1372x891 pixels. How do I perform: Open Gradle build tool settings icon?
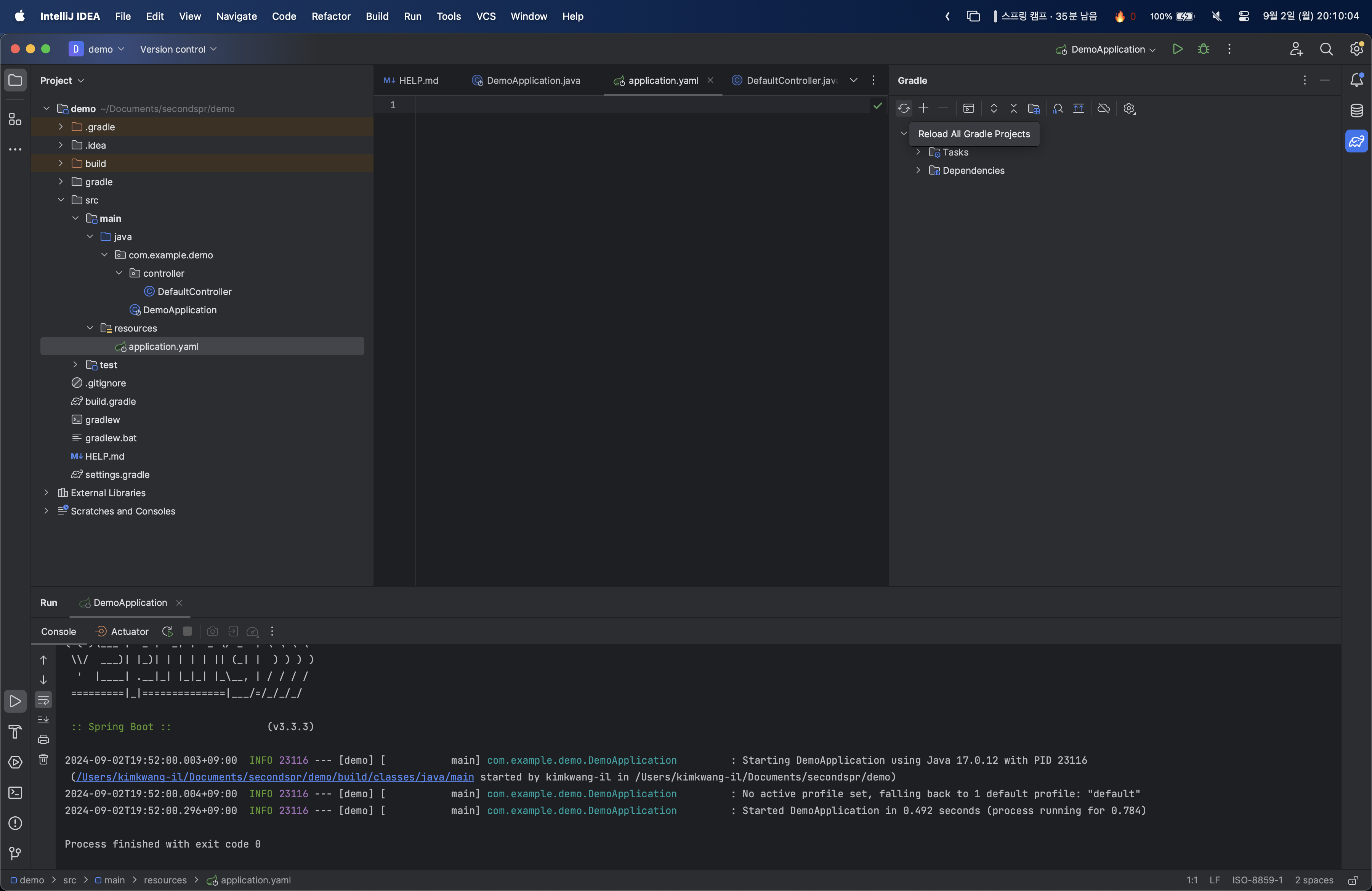1129,108
